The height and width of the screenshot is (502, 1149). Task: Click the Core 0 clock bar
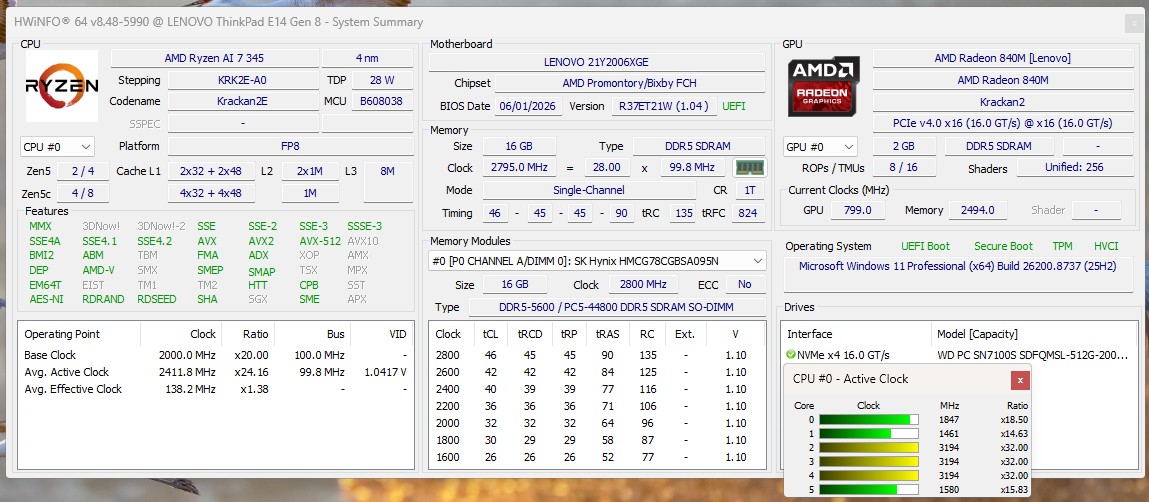click(x=869, y=420)
